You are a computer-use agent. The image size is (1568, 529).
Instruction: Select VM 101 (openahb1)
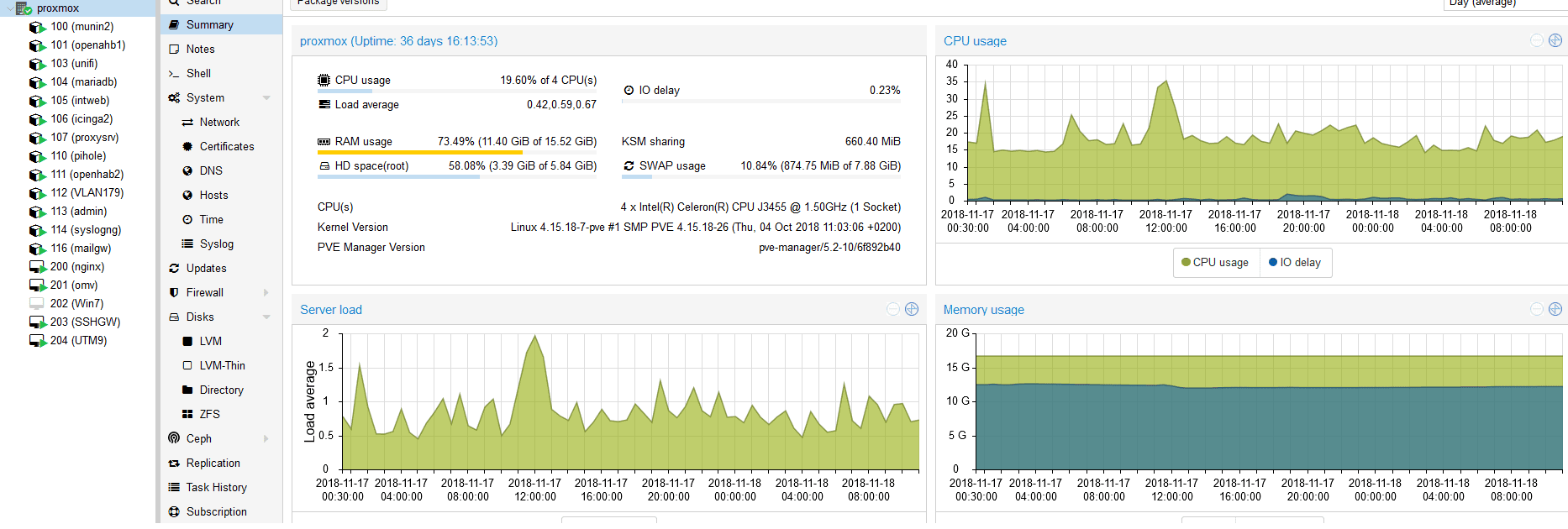(87, 45)
